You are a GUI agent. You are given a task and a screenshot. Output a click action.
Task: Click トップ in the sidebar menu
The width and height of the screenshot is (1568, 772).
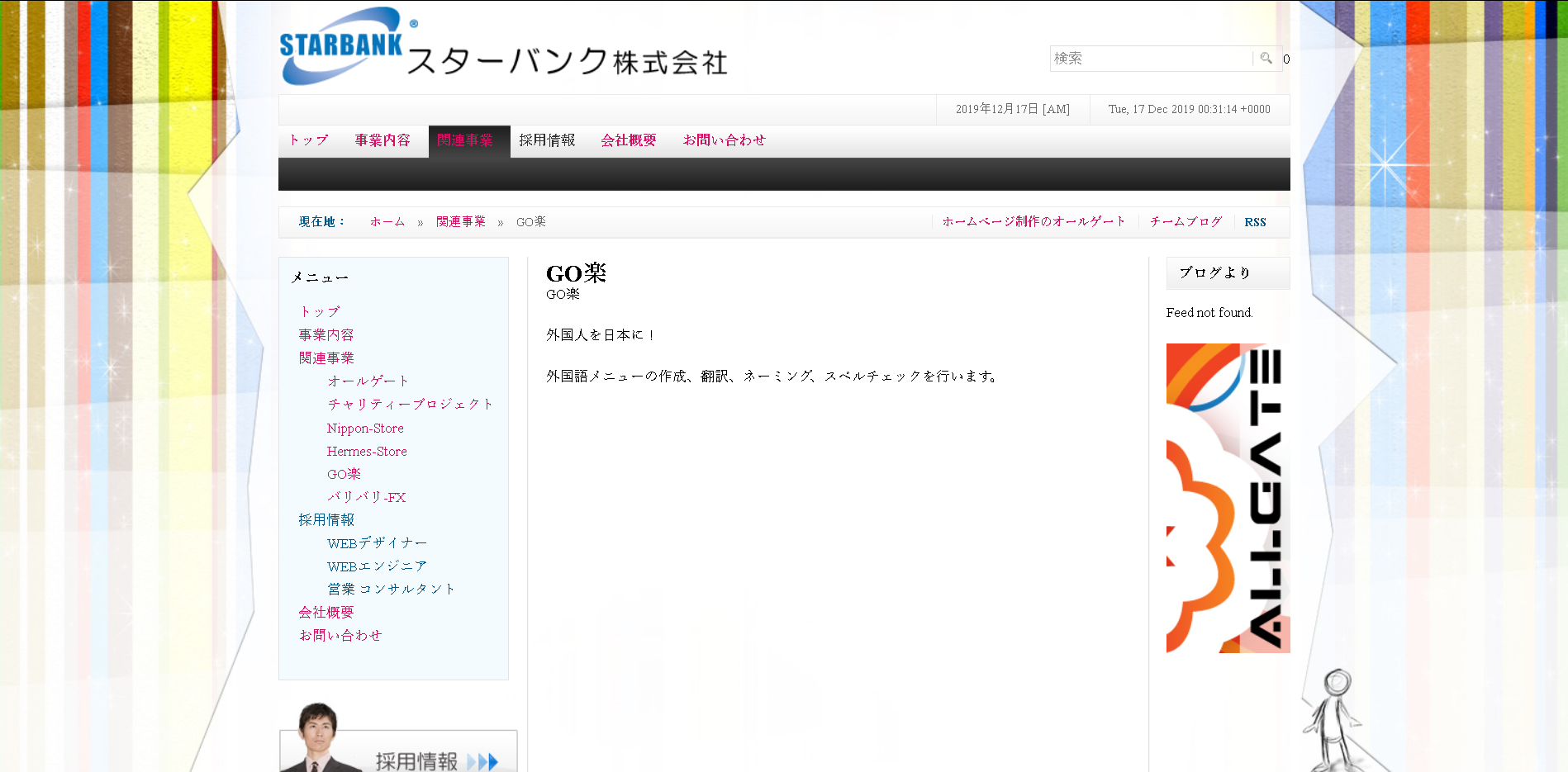(x=320, y=311)
